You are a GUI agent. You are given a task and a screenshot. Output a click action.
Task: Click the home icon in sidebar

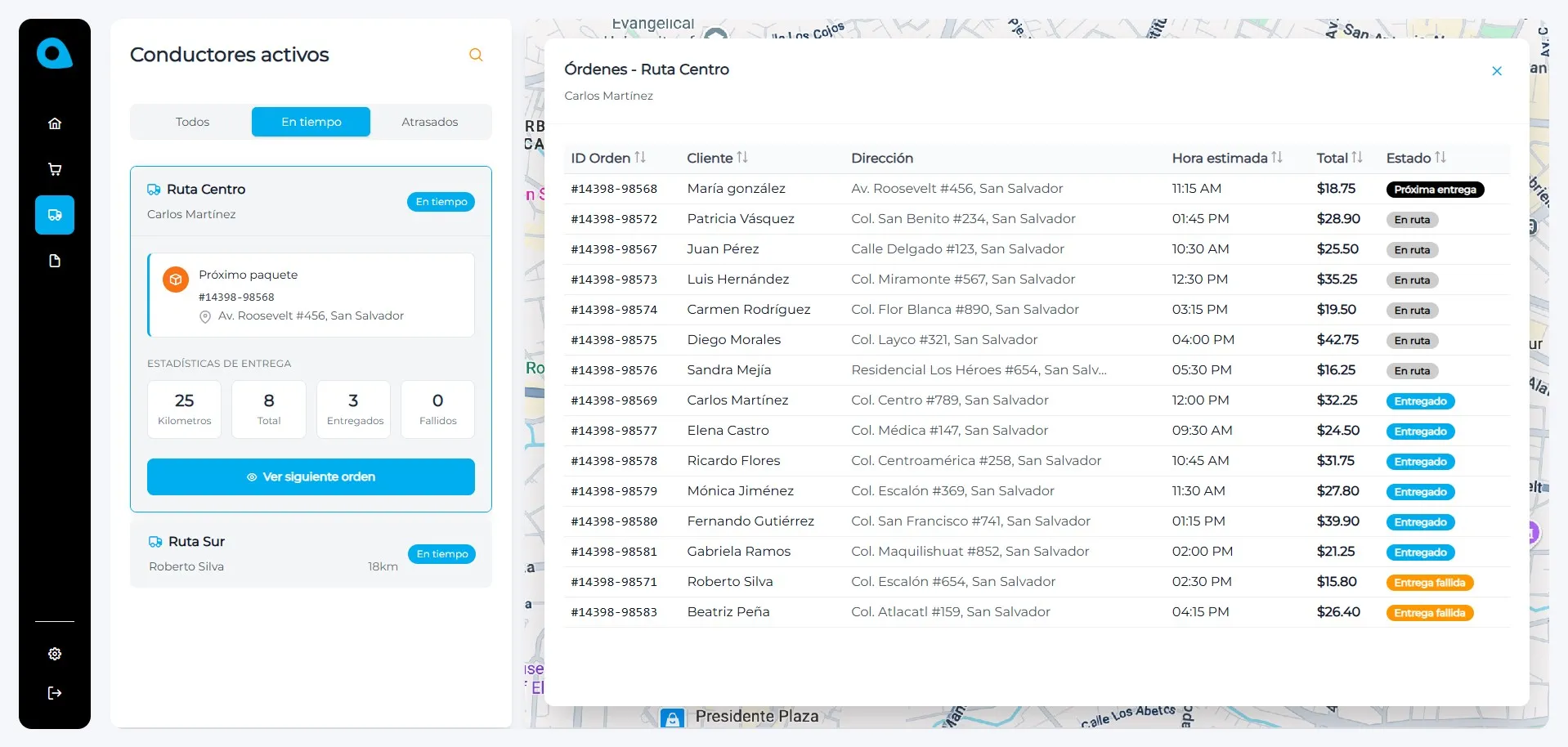[55, 123]
